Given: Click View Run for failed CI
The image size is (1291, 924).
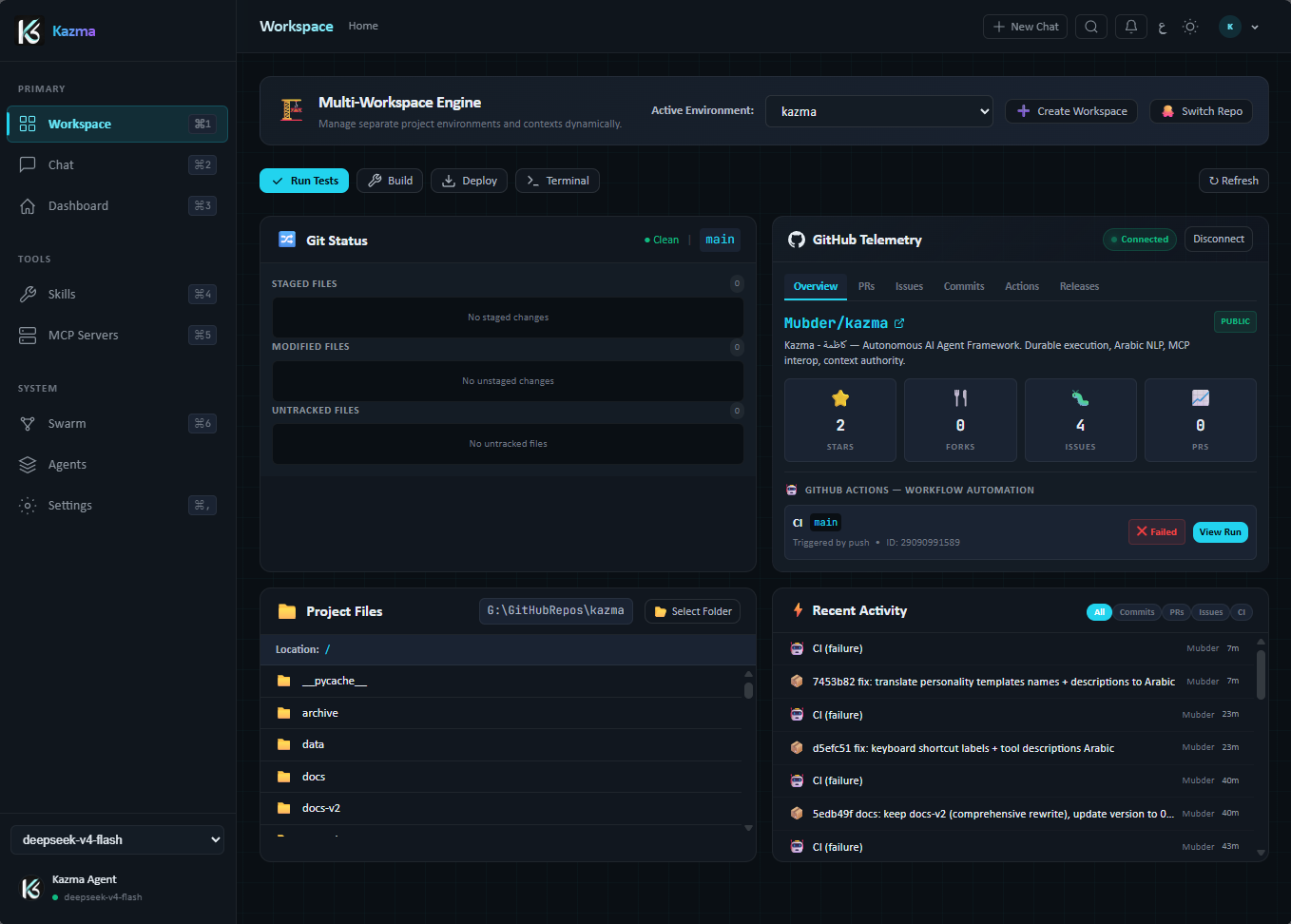Looking at the screenshot, I should point(1220,532).
